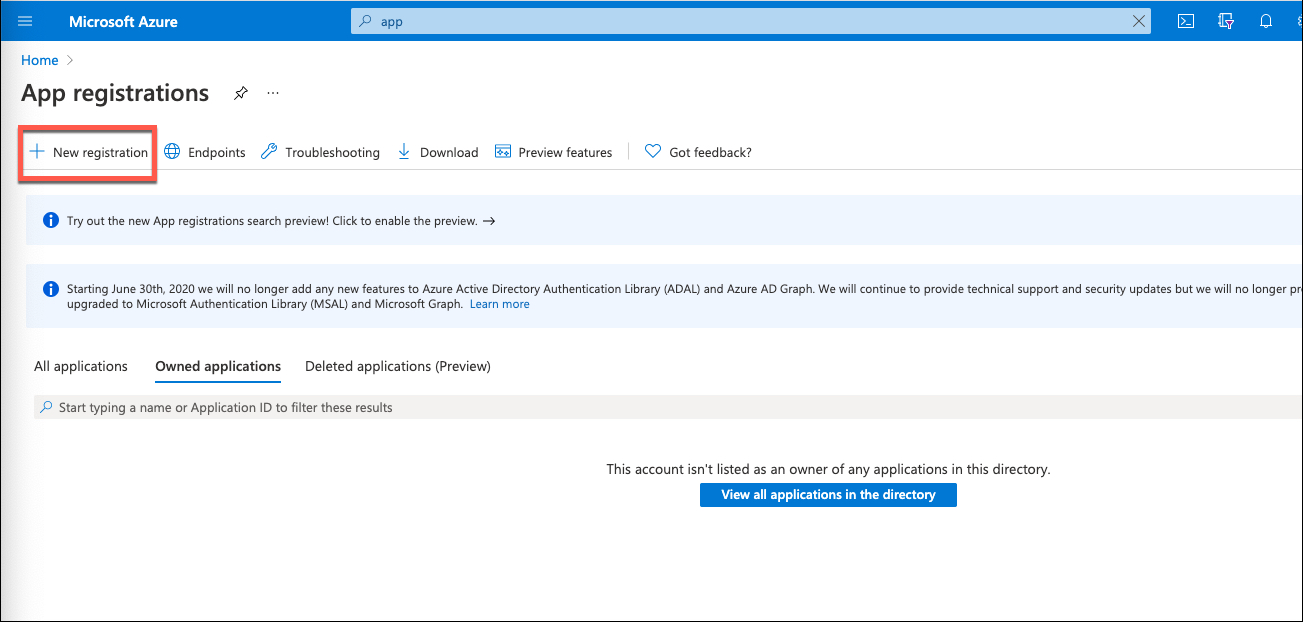Click New registration
Image resolution: width=1303 pixels, height=622 pixels.
pyautogui.click(x=88, y=152)
